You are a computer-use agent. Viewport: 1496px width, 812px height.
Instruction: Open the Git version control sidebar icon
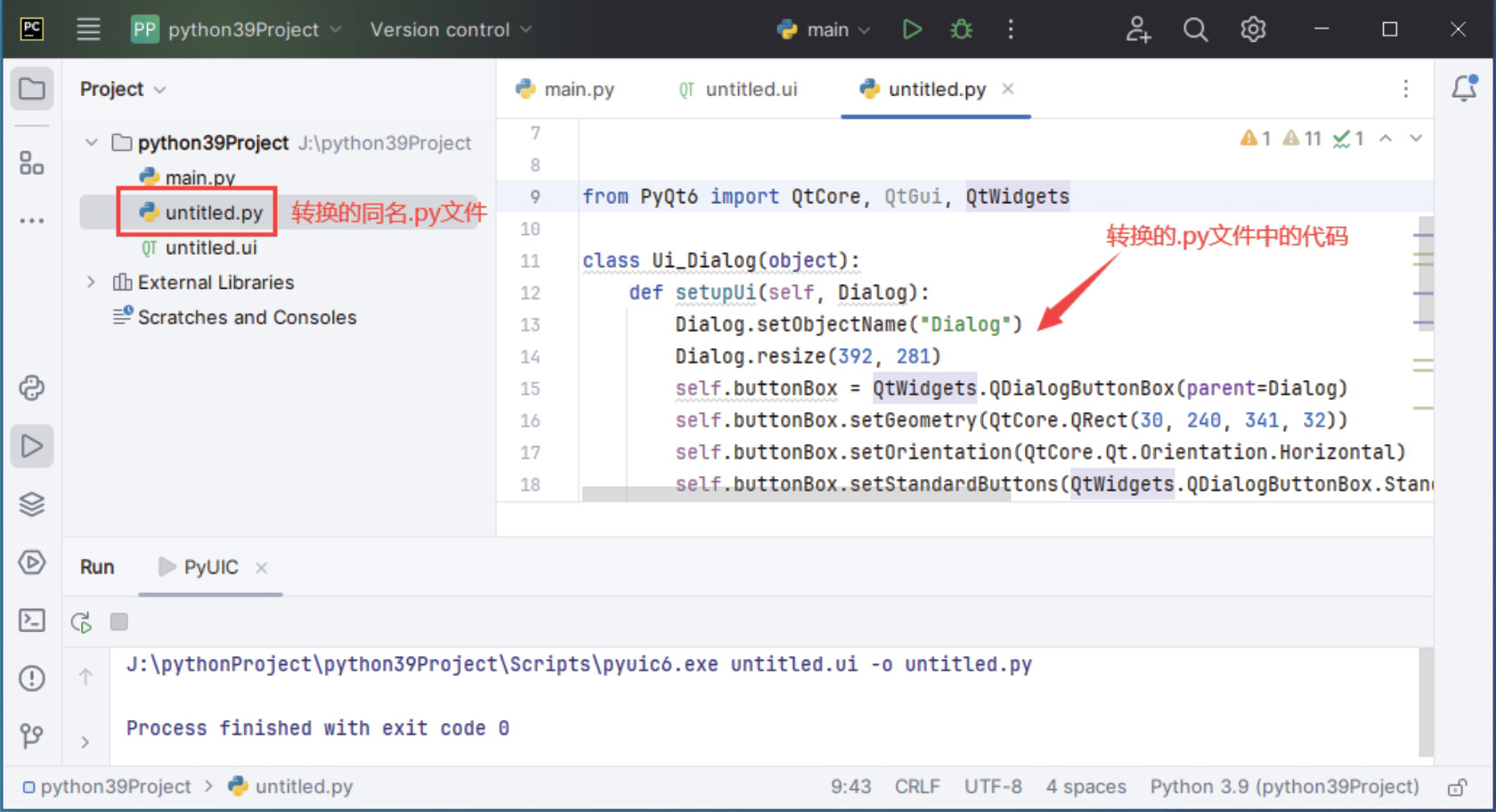pyautogui.click(x=32, y=735)
